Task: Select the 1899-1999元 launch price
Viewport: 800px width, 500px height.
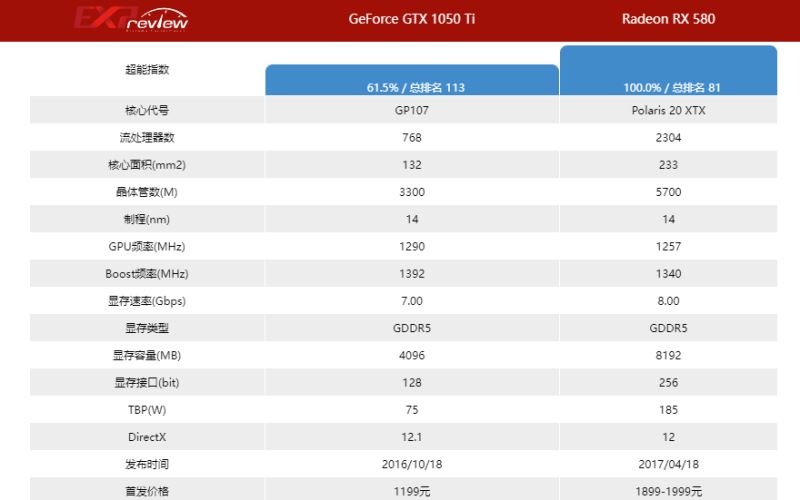Action: tap(668, 492)
